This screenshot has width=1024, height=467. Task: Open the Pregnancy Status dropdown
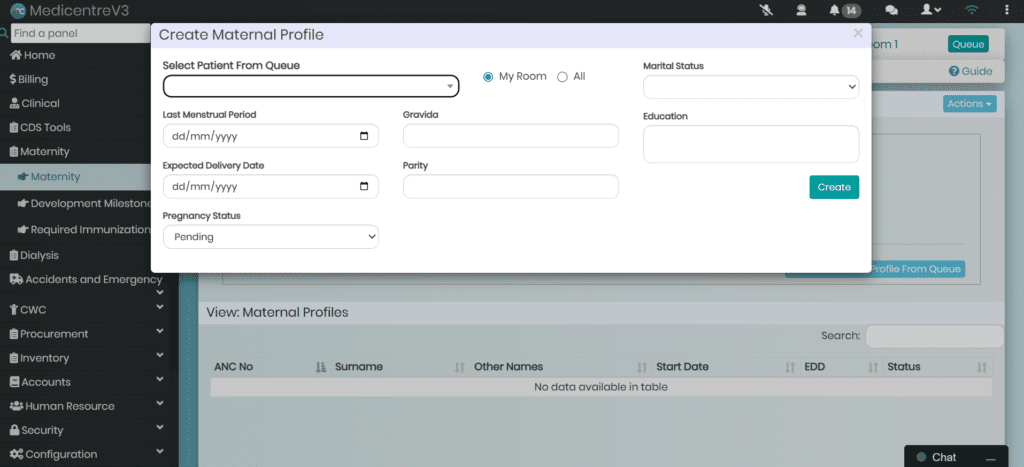point(270,236)
